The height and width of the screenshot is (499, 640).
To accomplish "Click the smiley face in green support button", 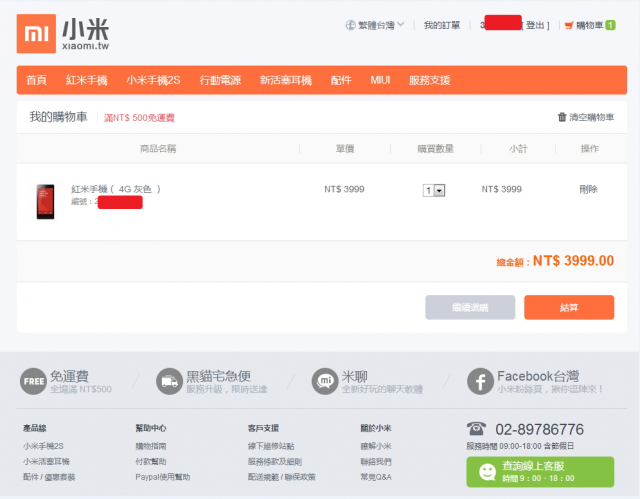I will coord(487,472).
